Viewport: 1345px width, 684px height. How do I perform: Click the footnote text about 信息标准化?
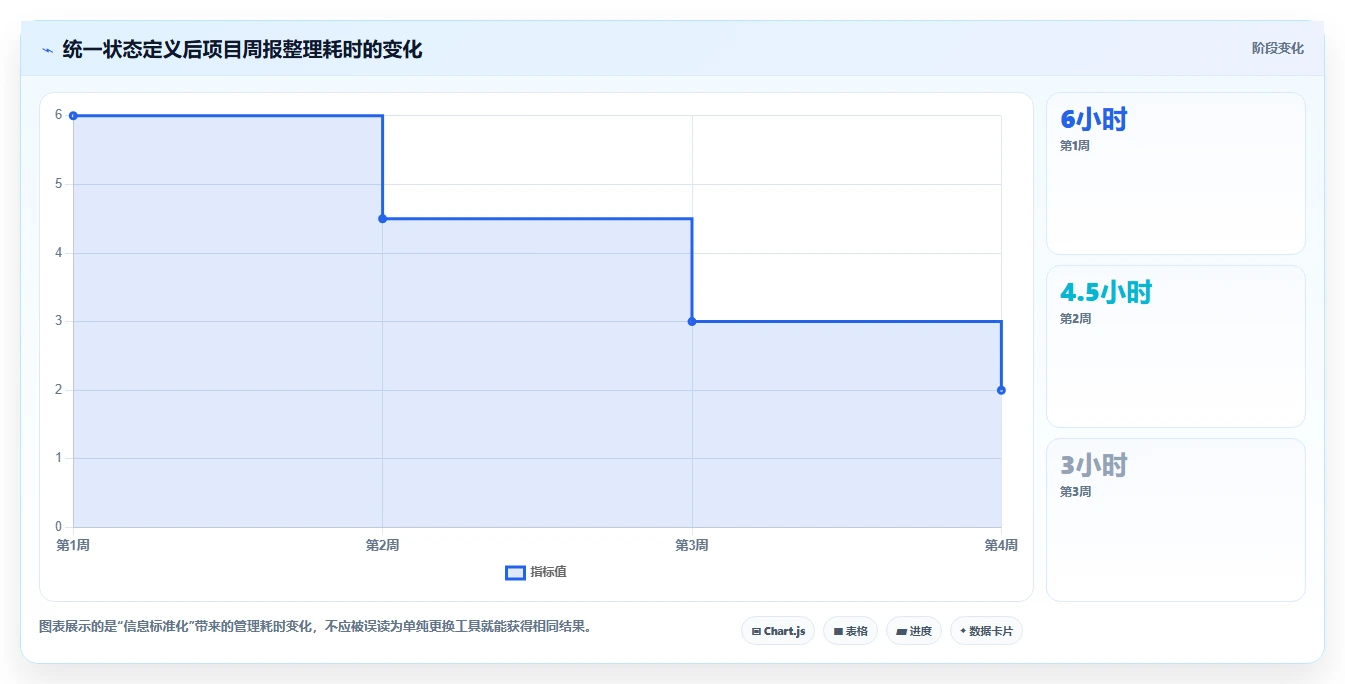click(x=315, y=627)
